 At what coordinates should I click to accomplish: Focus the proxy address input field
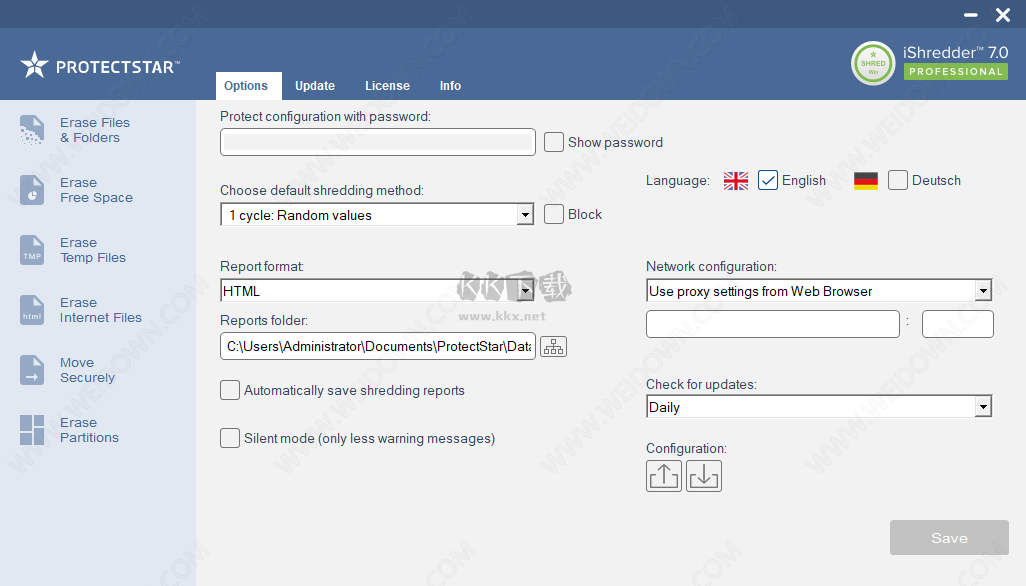773,324
